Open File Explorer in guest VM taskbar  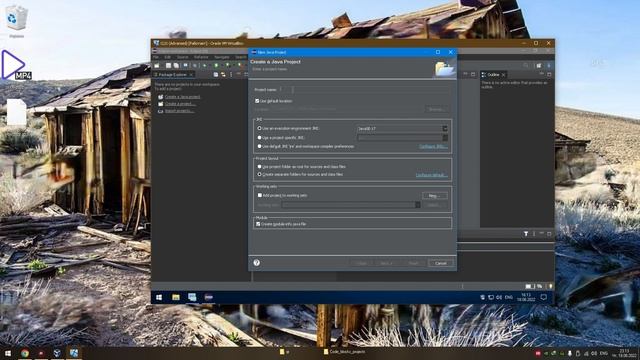176,297
